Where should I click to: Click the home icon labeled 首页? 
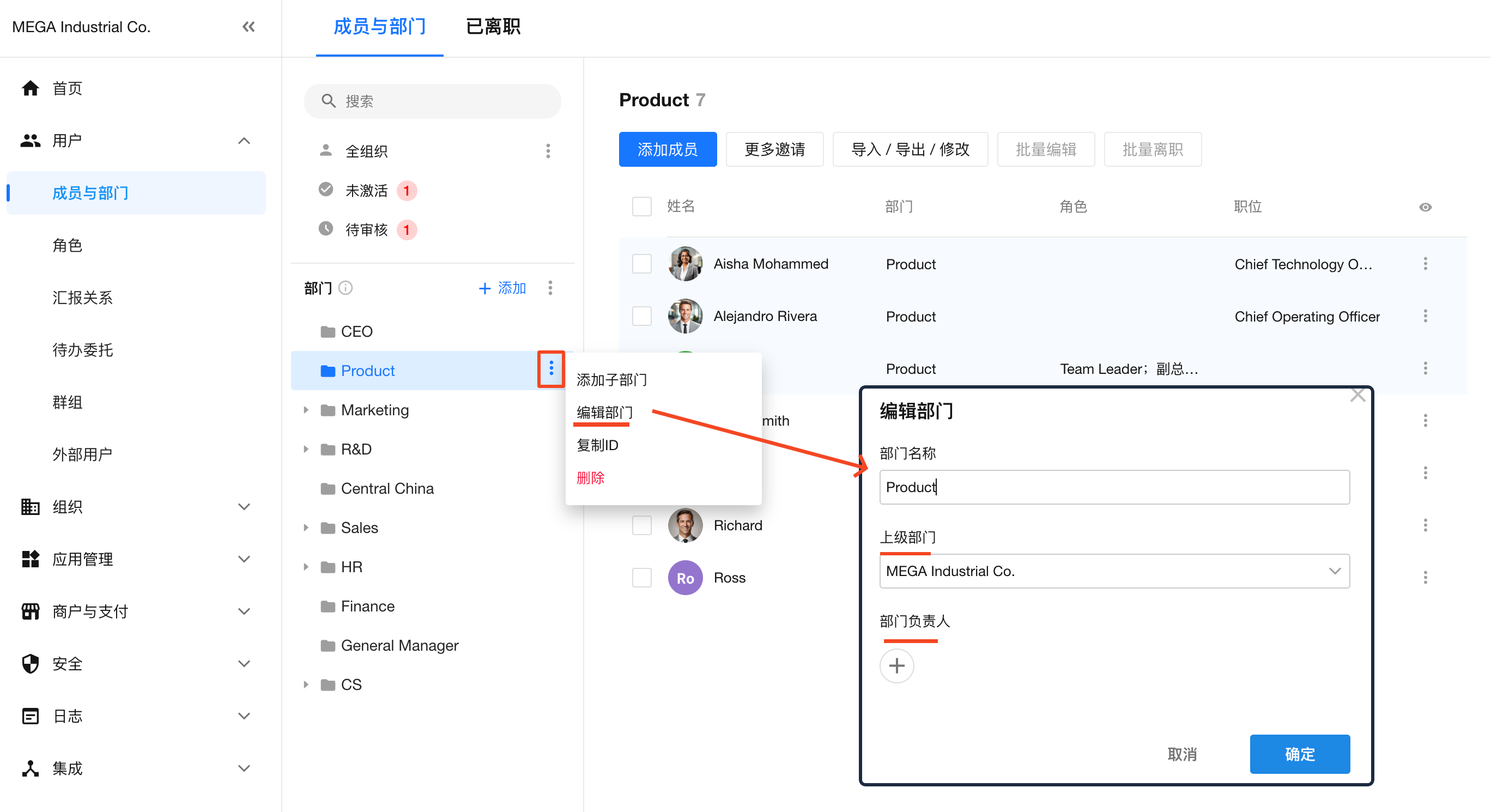30,88
